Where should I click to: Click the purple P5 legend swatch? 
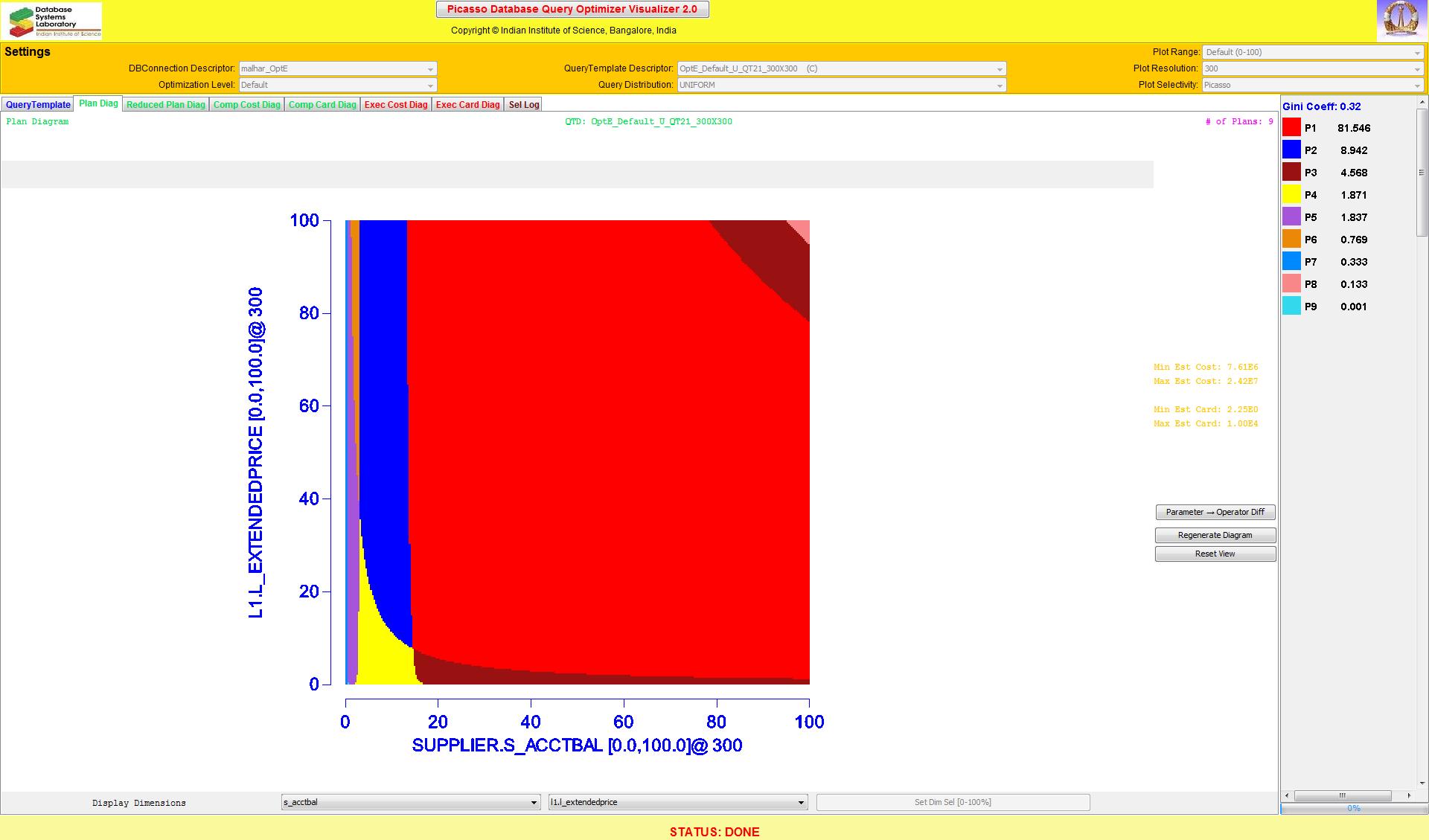tap(1291, 217)
